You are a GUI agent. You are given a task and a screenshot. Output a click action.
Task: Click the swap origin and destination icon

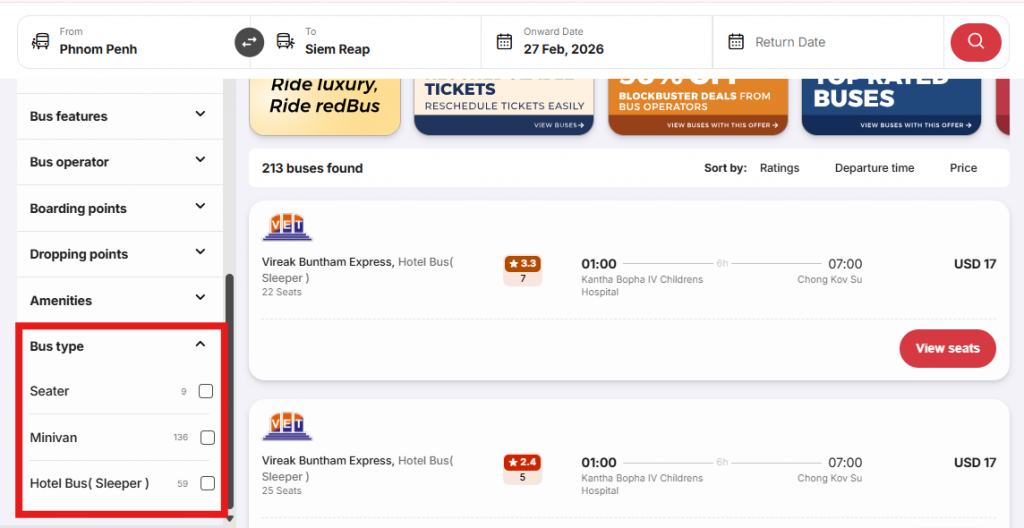click(x=249, y=42)
